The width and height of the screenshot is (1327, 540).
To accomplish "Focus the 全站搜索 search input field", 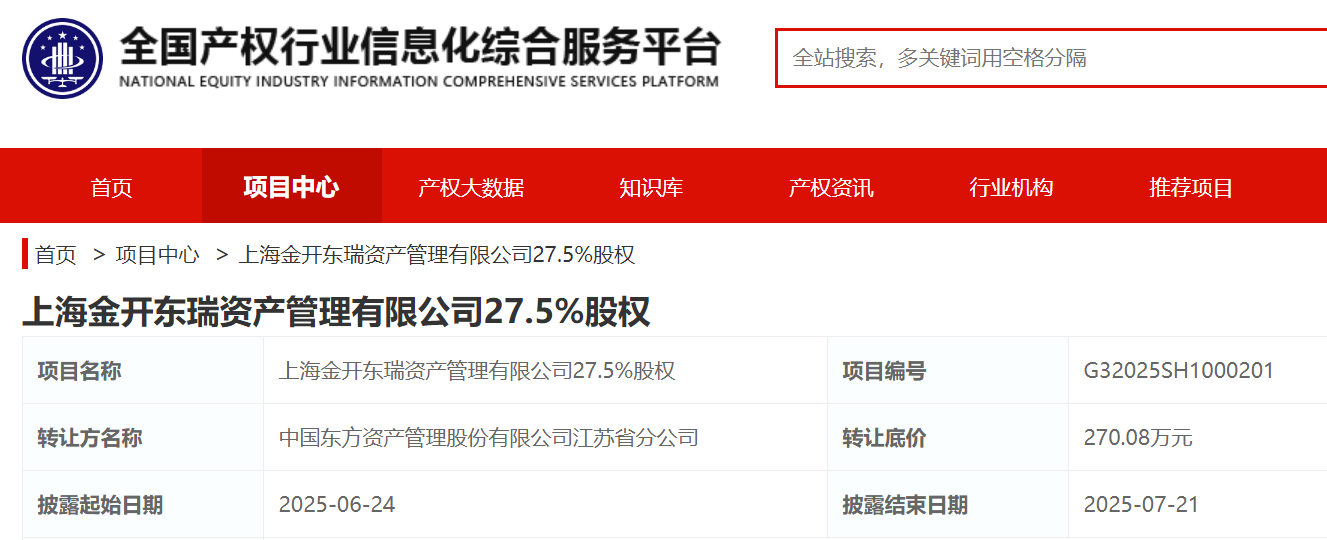I will pos(1051,58).
